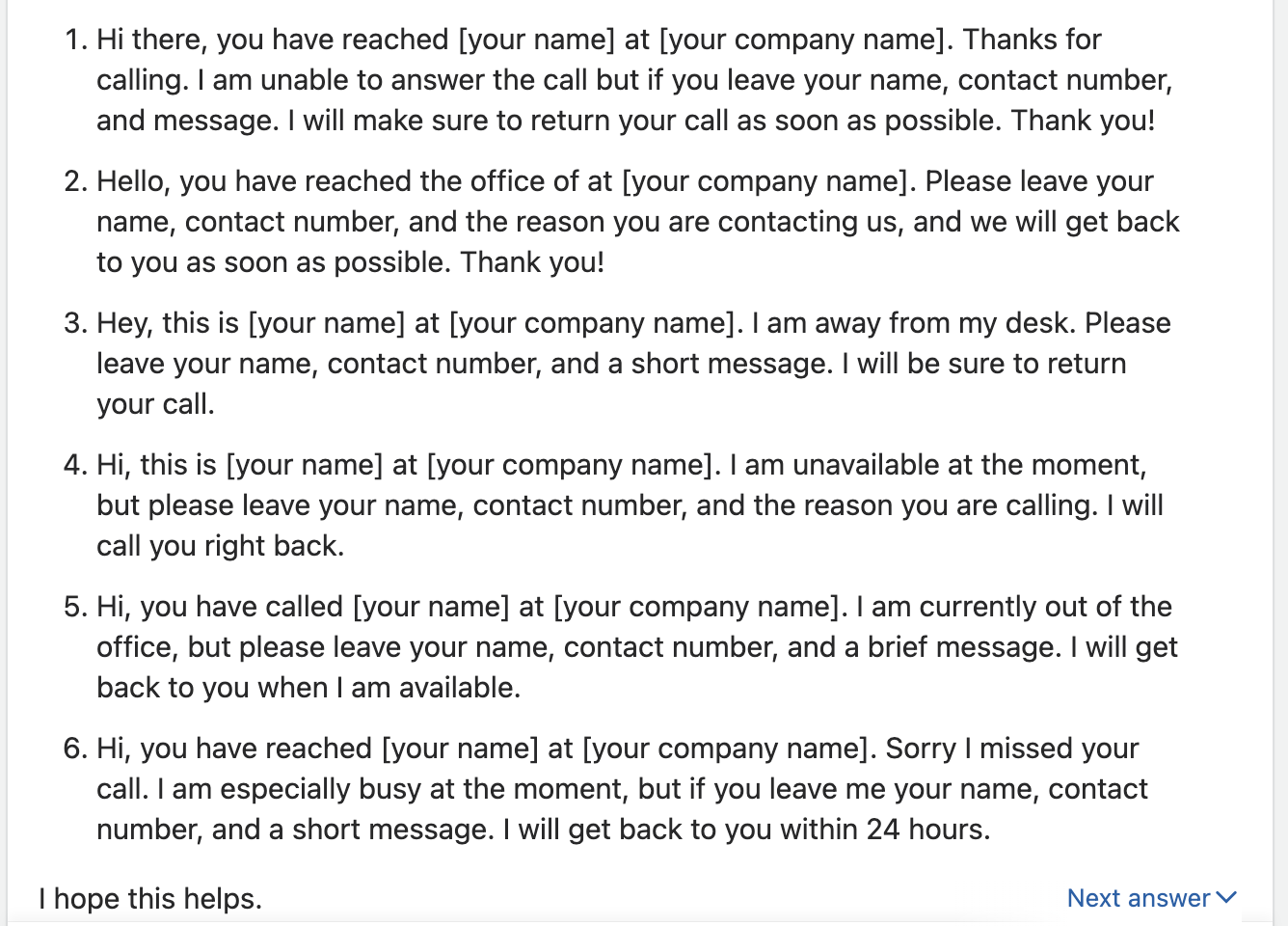Open the Next answer link
The image size is (1288, 926).
tap(1138, 898)
